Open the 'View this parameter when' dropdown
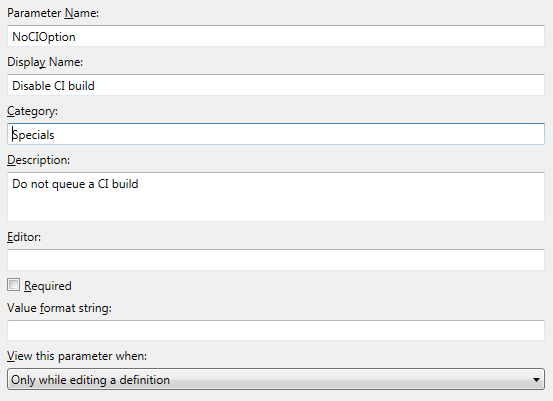553x401 pixels. click(276, 379)
